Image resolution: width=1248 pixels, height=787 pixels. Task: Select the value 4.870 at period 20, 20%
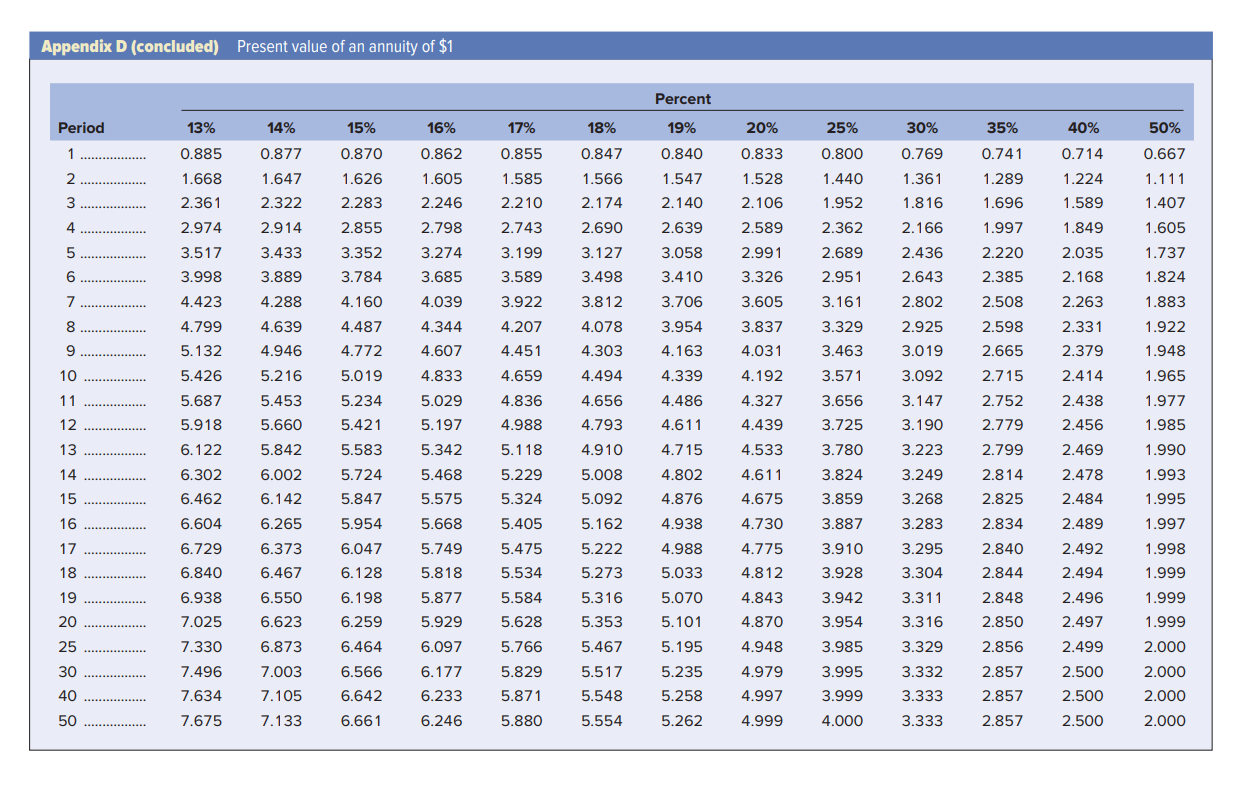764,622
